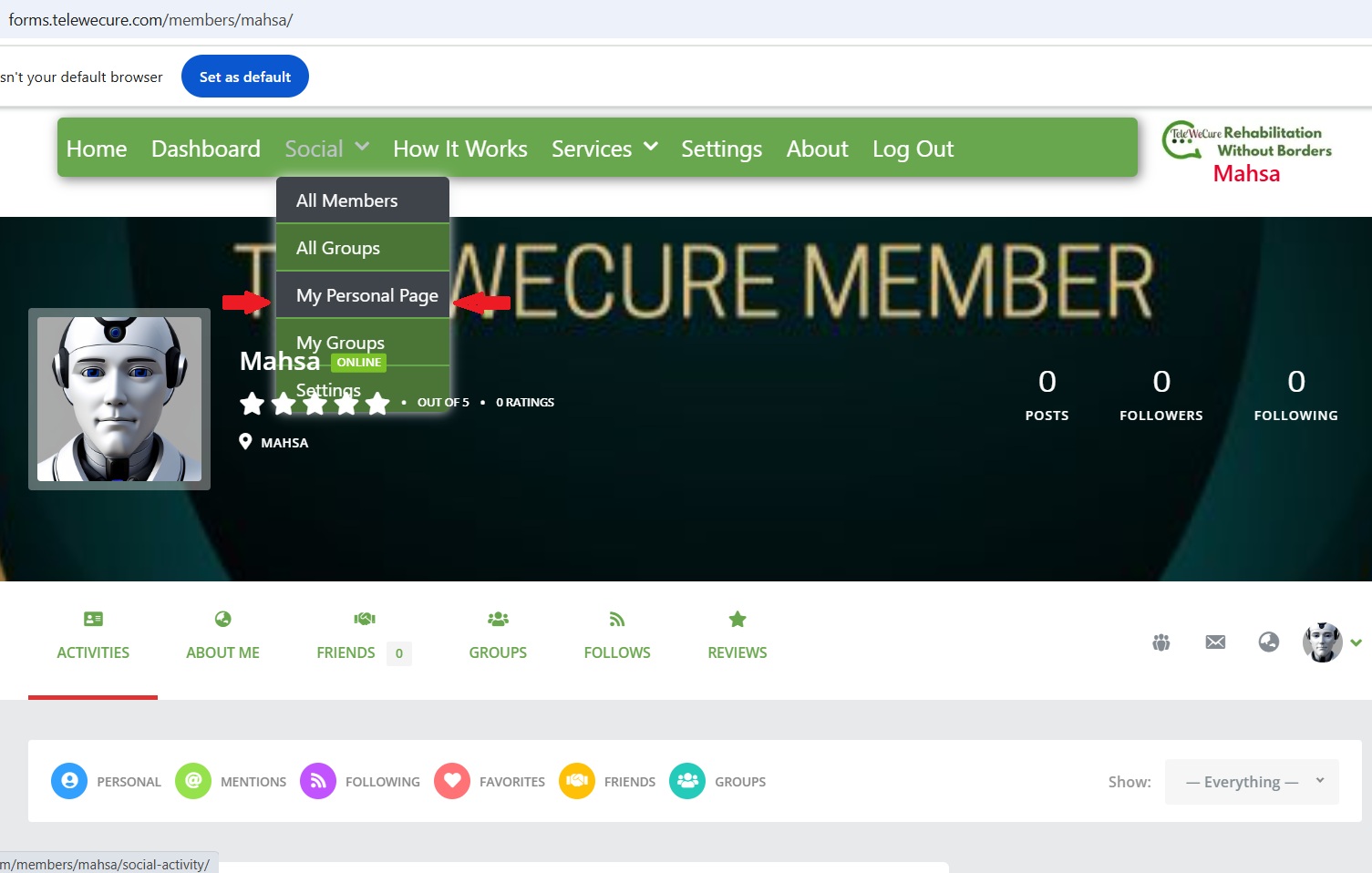The width and height of the screenshot is (1372, 873).
Task: Open Settings in top navigation bar
Action: coord(722,149)
